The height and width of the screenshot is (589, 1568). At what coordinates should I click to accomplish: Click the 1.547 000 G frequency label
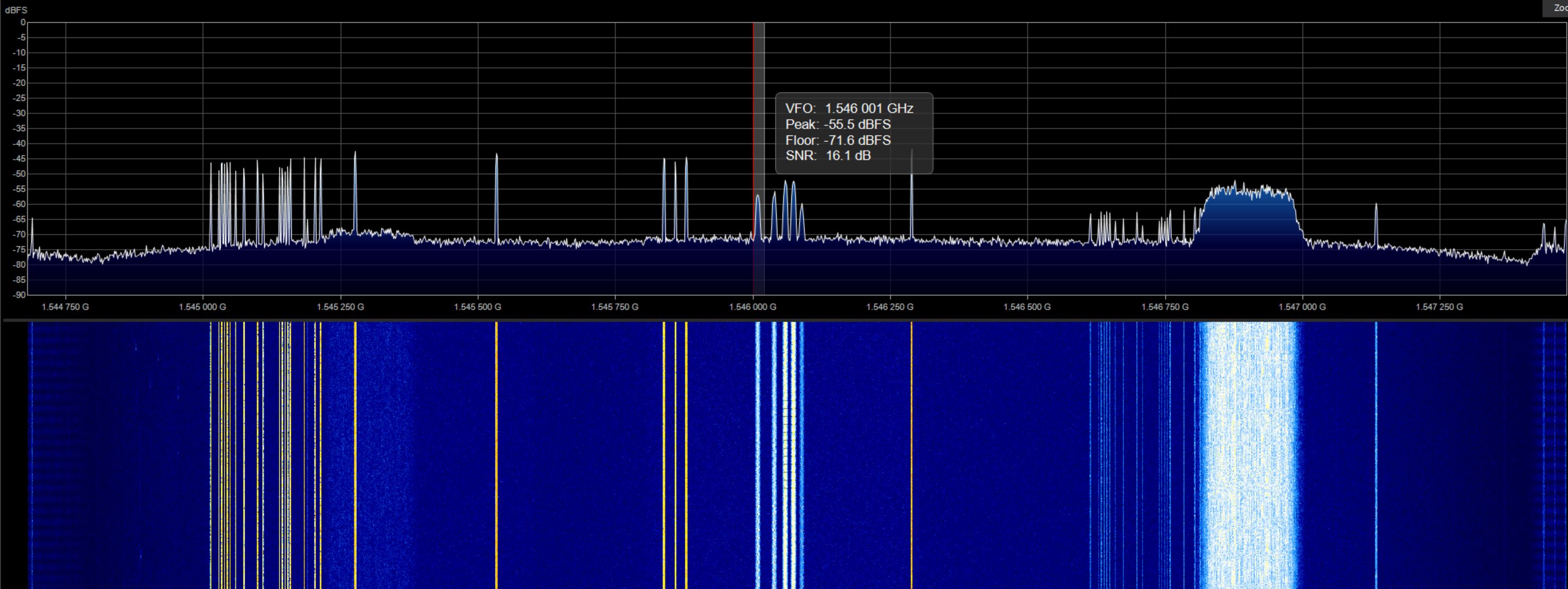click(x=1302, y=307)
